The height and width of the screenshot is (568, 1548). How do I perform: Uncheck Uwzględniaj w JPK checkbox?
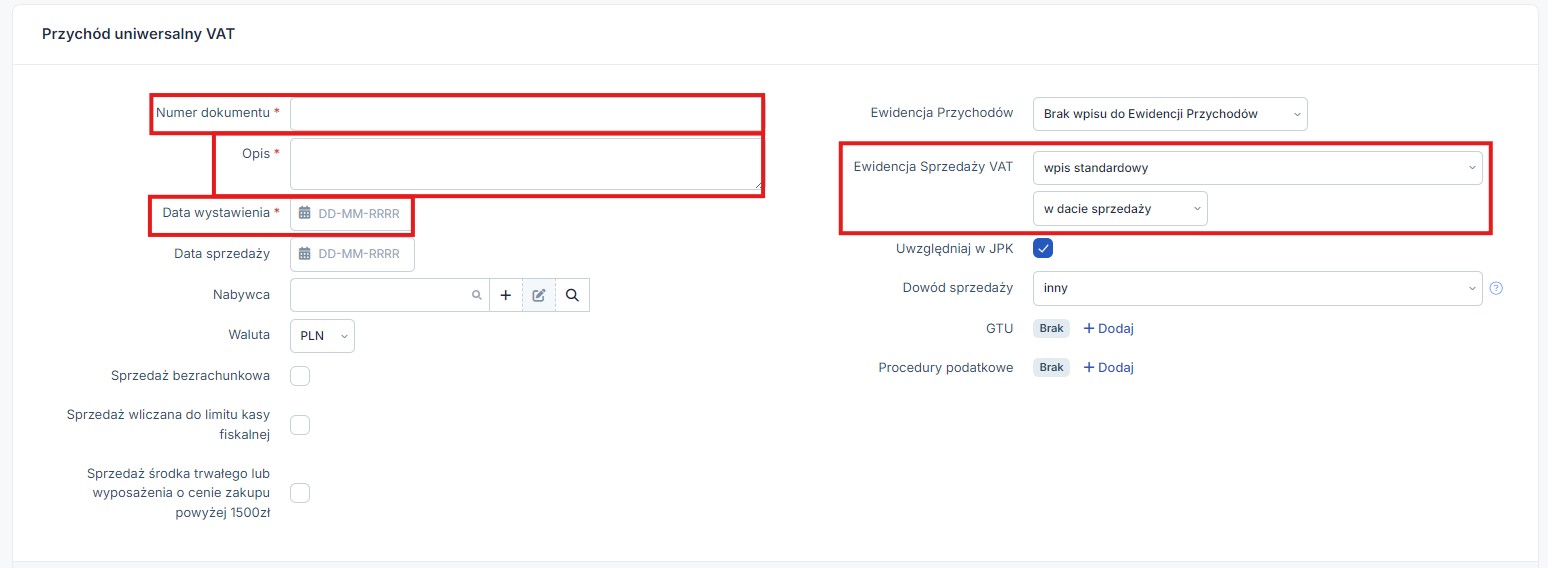click(1043, 248)
